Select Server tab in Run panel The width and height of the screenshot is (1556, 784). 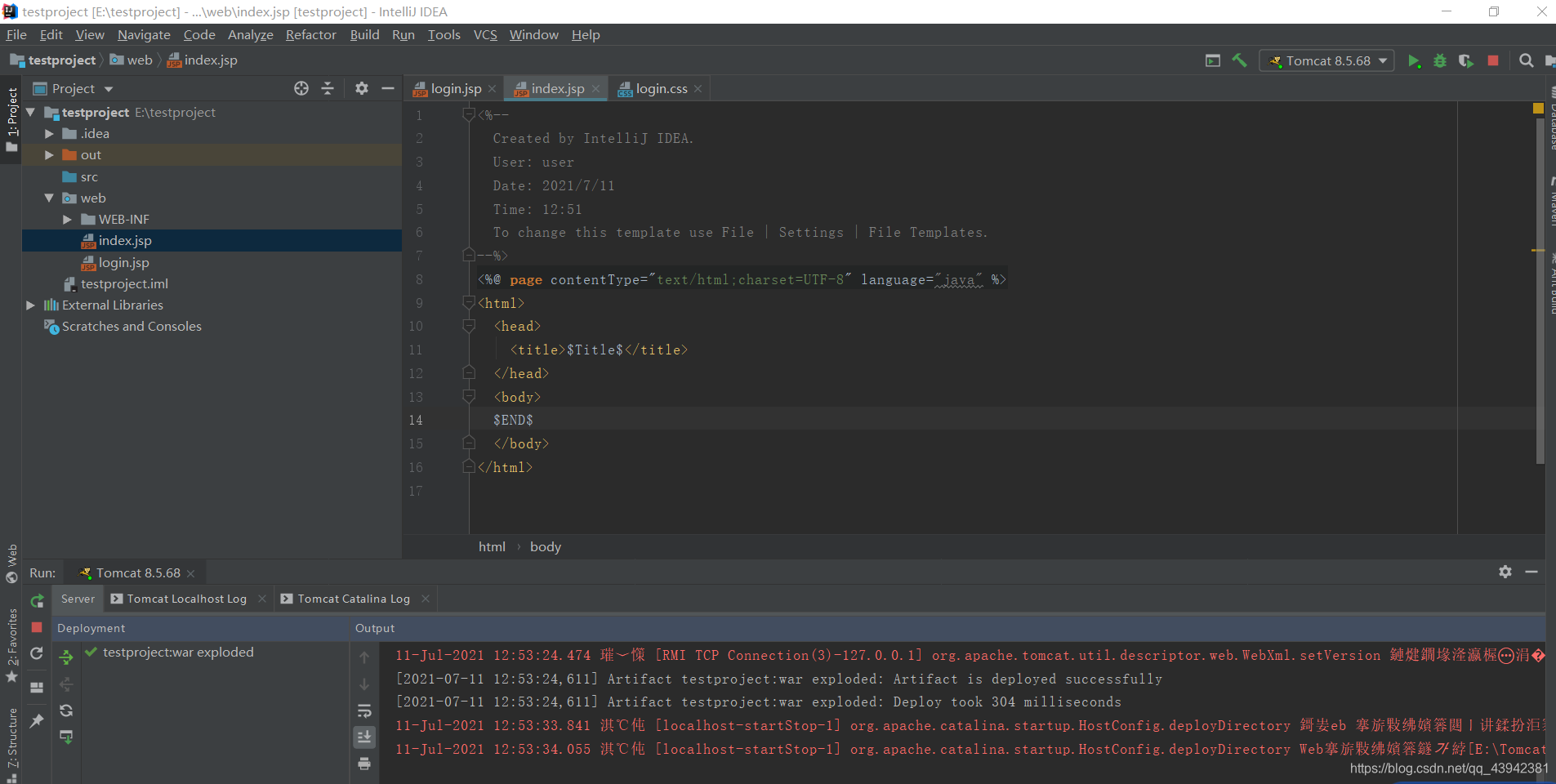pyautogui.click(x=78, y=599)
